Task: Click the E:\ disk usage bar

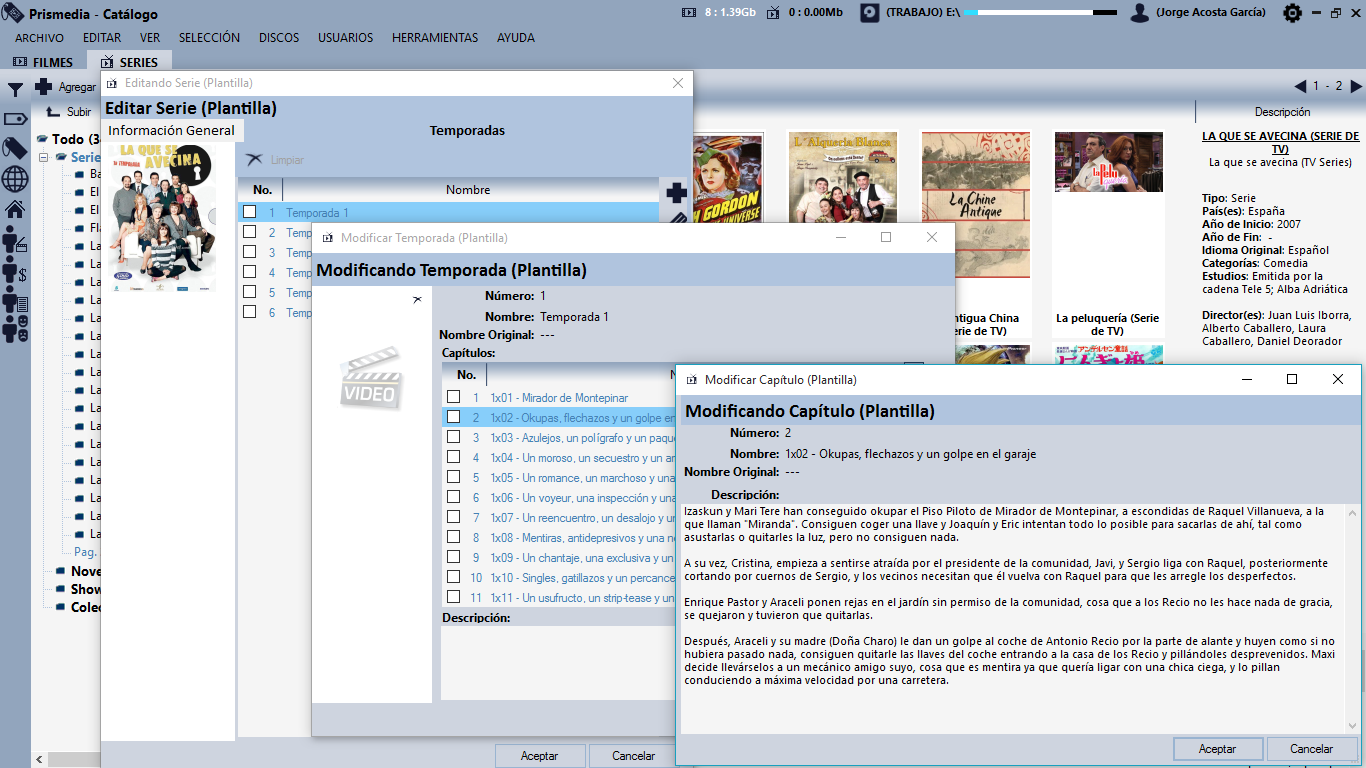Action: point(1046,13)
